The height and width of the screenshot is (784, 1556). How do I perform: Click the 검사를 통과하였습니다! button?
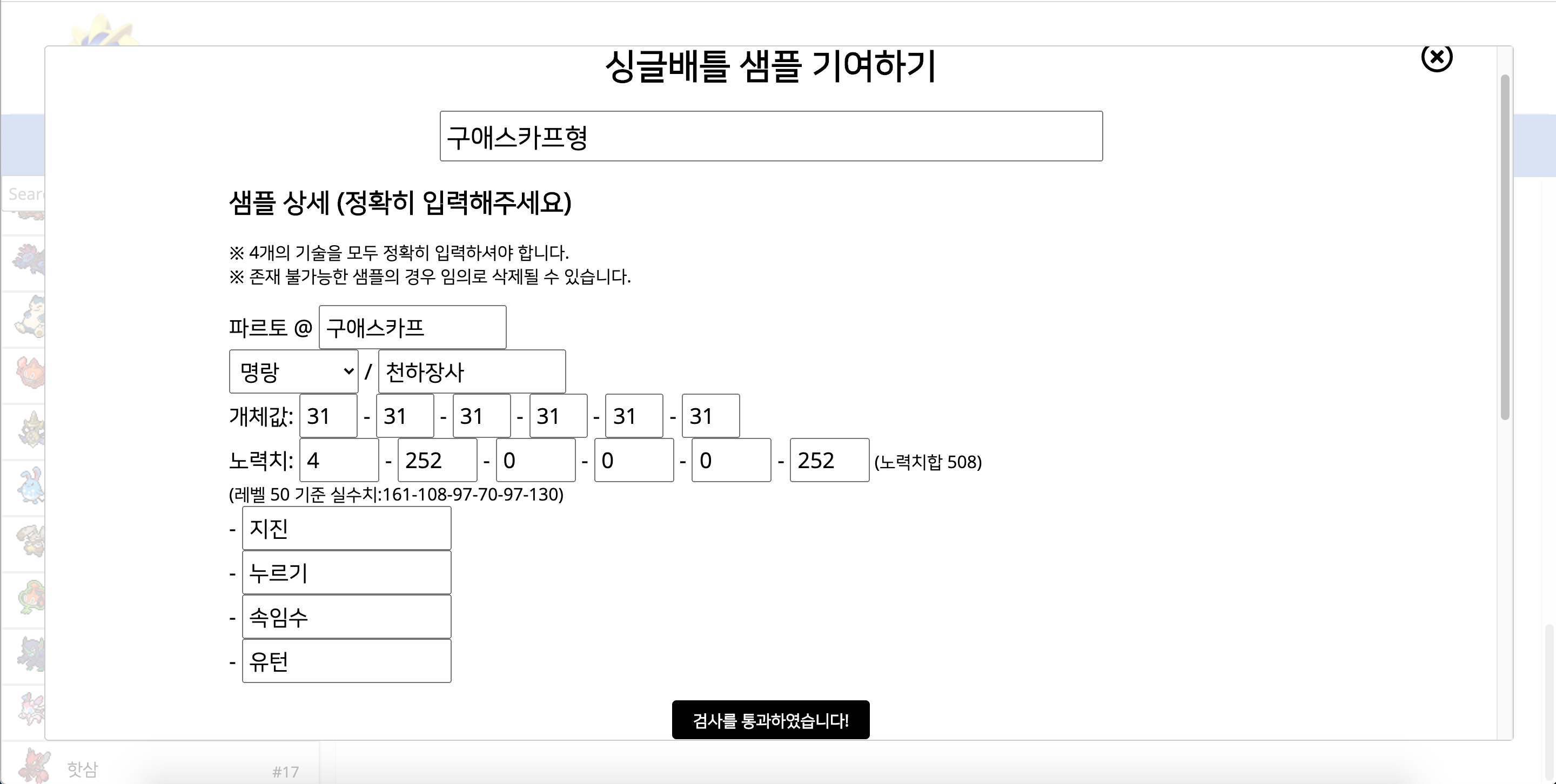click(x=770, y=719)
